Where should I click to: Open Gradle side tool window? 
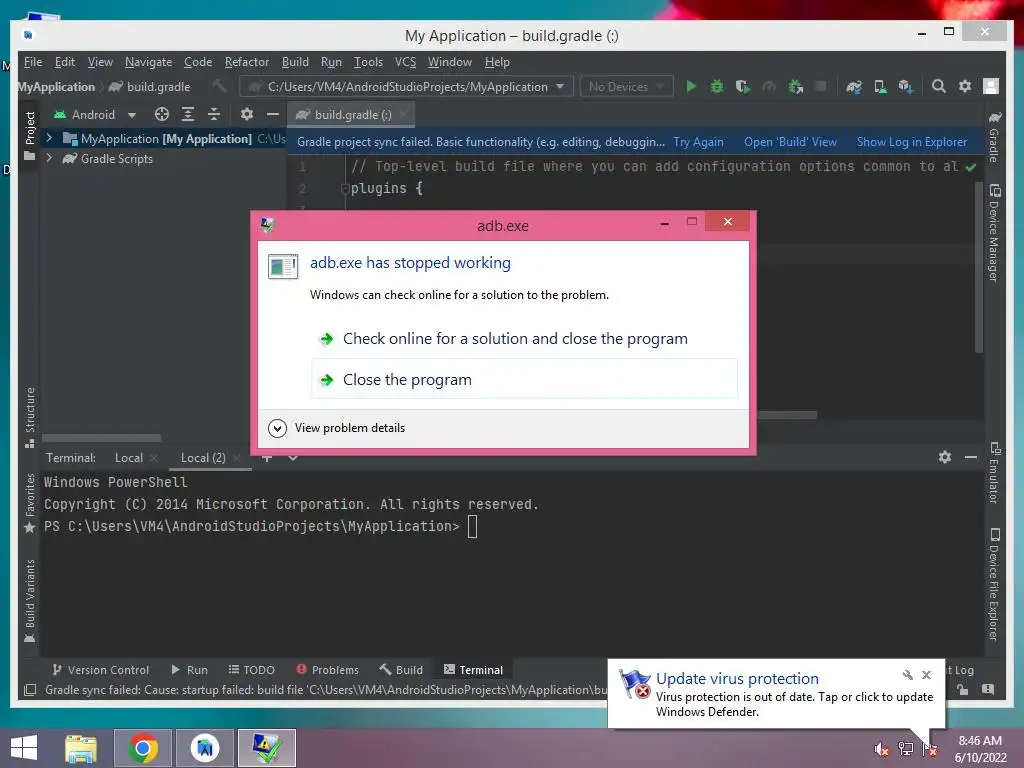994,137
